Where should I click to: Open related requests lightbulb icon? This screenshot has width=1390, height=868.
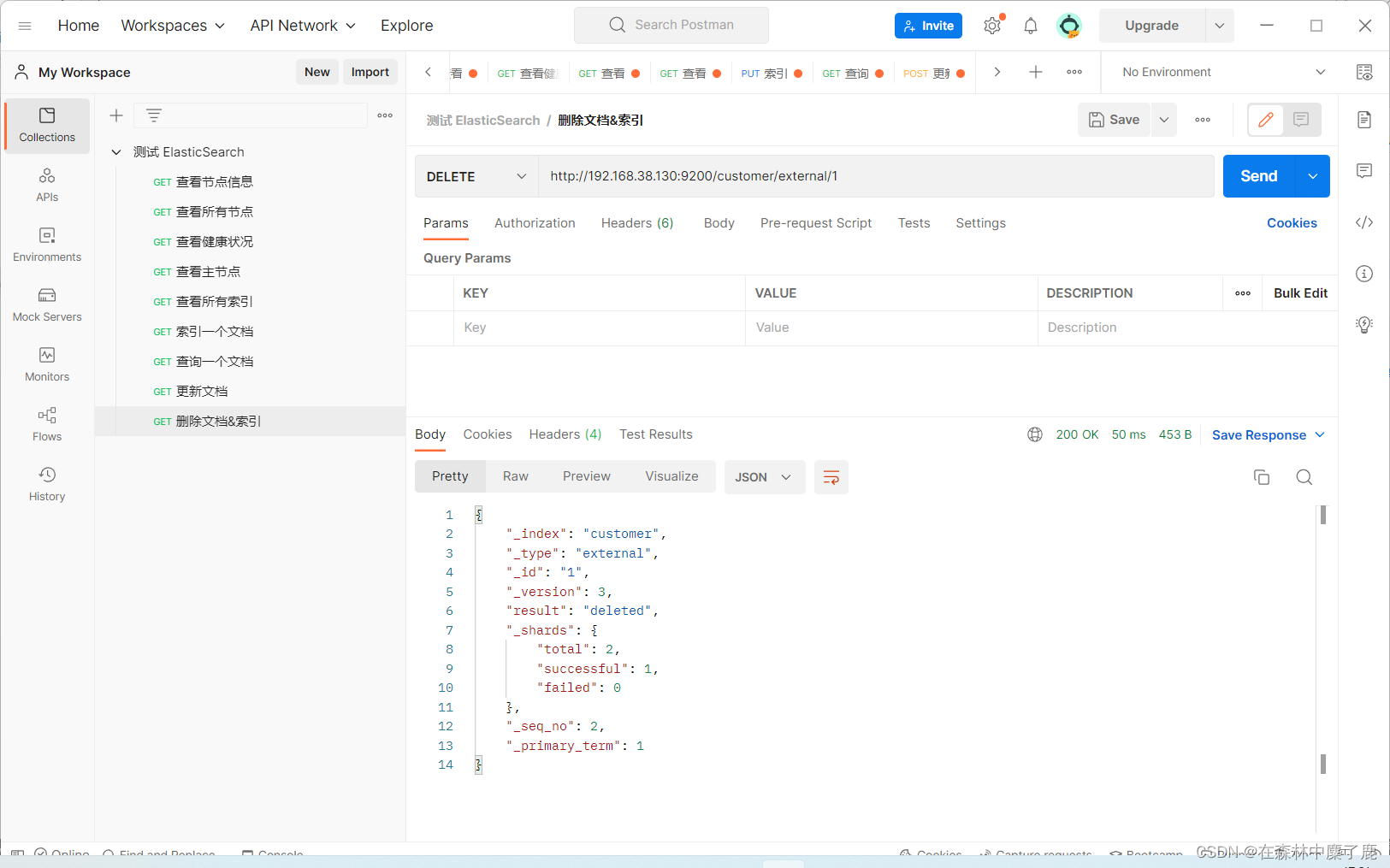[1364, 325]
